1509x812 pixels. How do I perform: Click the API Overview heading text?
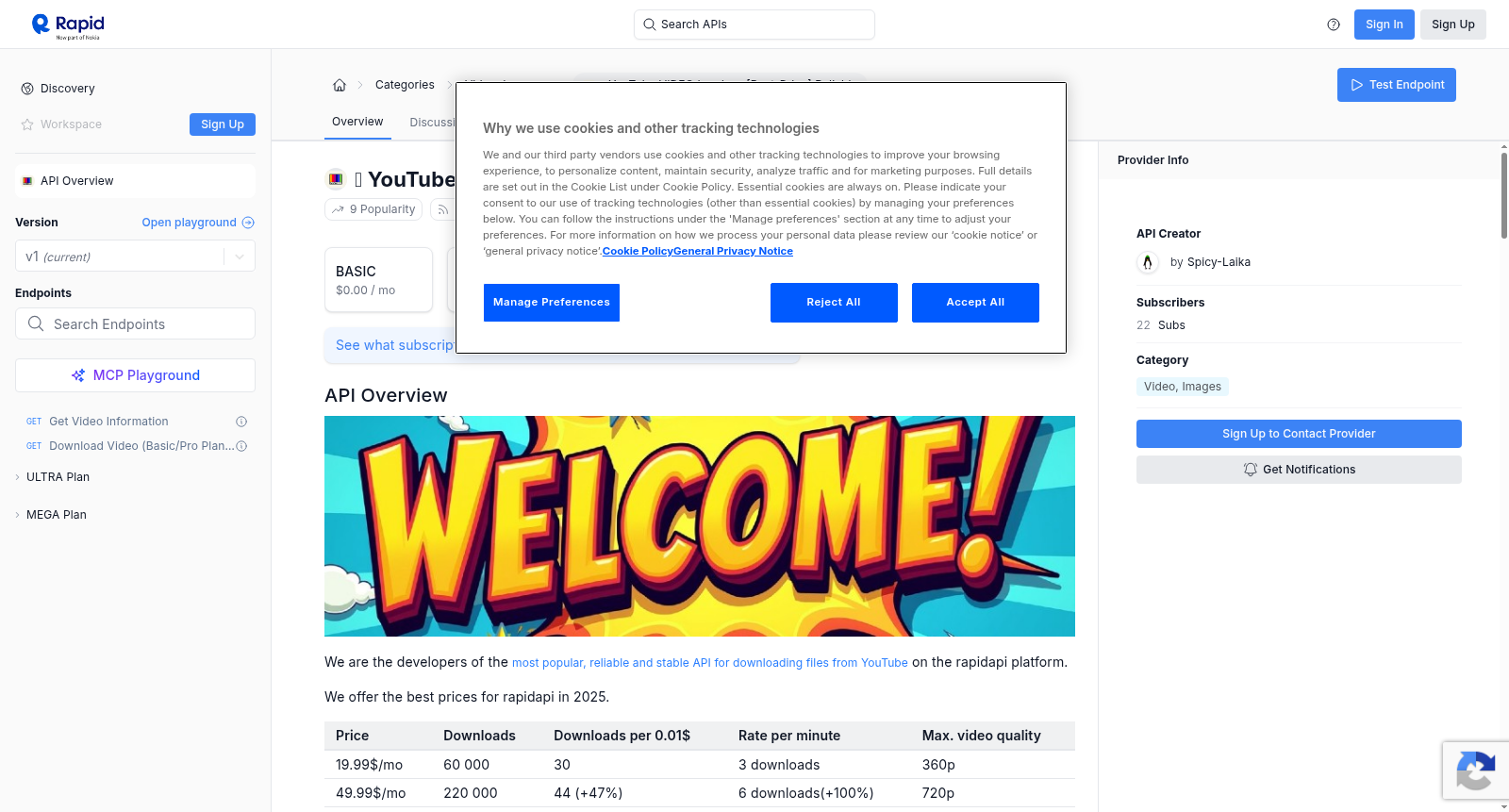pos(386,395)
